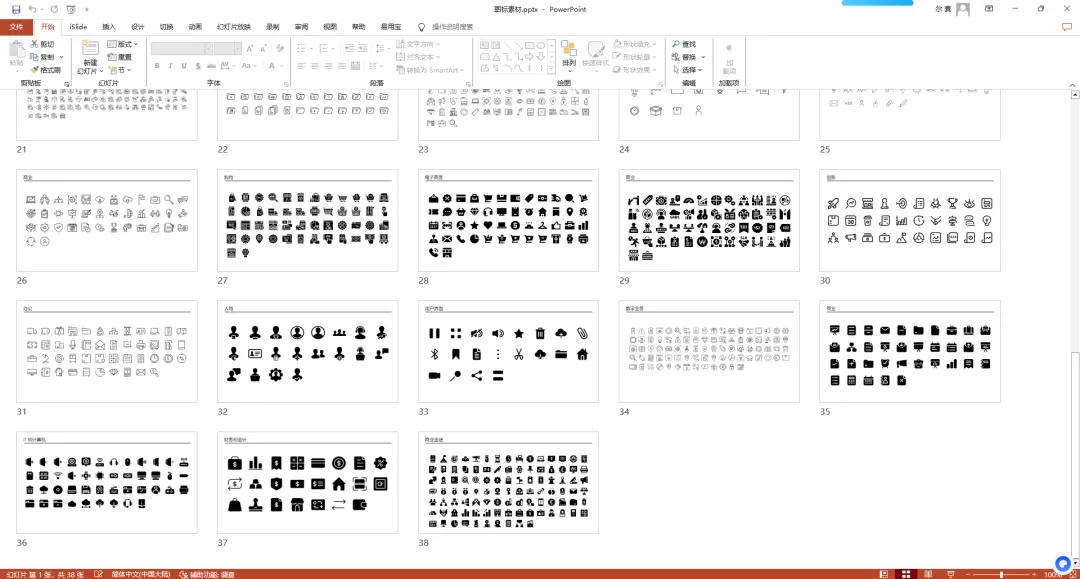This screenshot has width=1080, height=579.
Task: Activate the 格式刷 format painter
Action: (45, 70)
